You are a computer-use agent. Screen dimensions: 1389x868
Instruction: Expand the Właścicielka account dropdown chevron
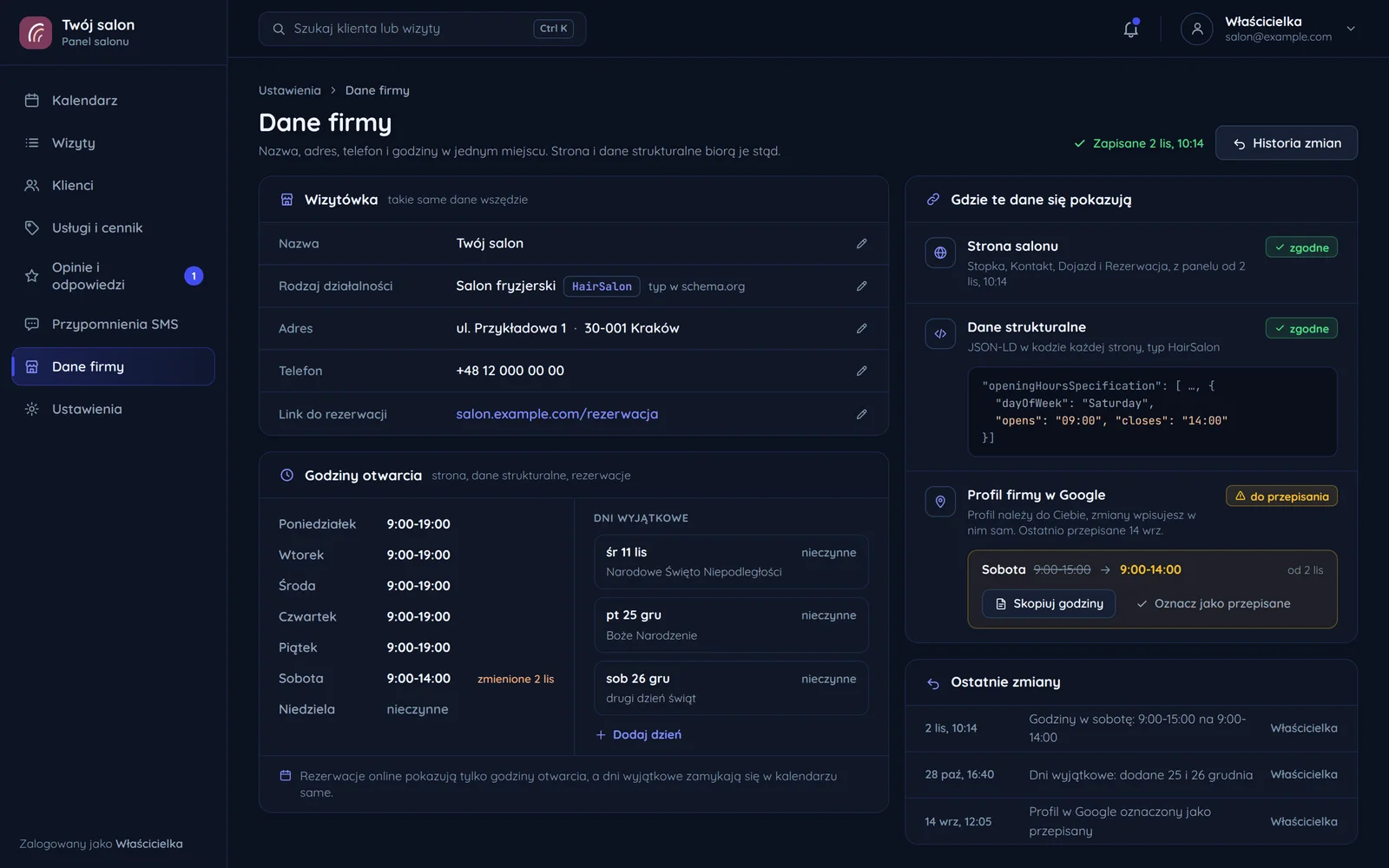pos(1351,29)
